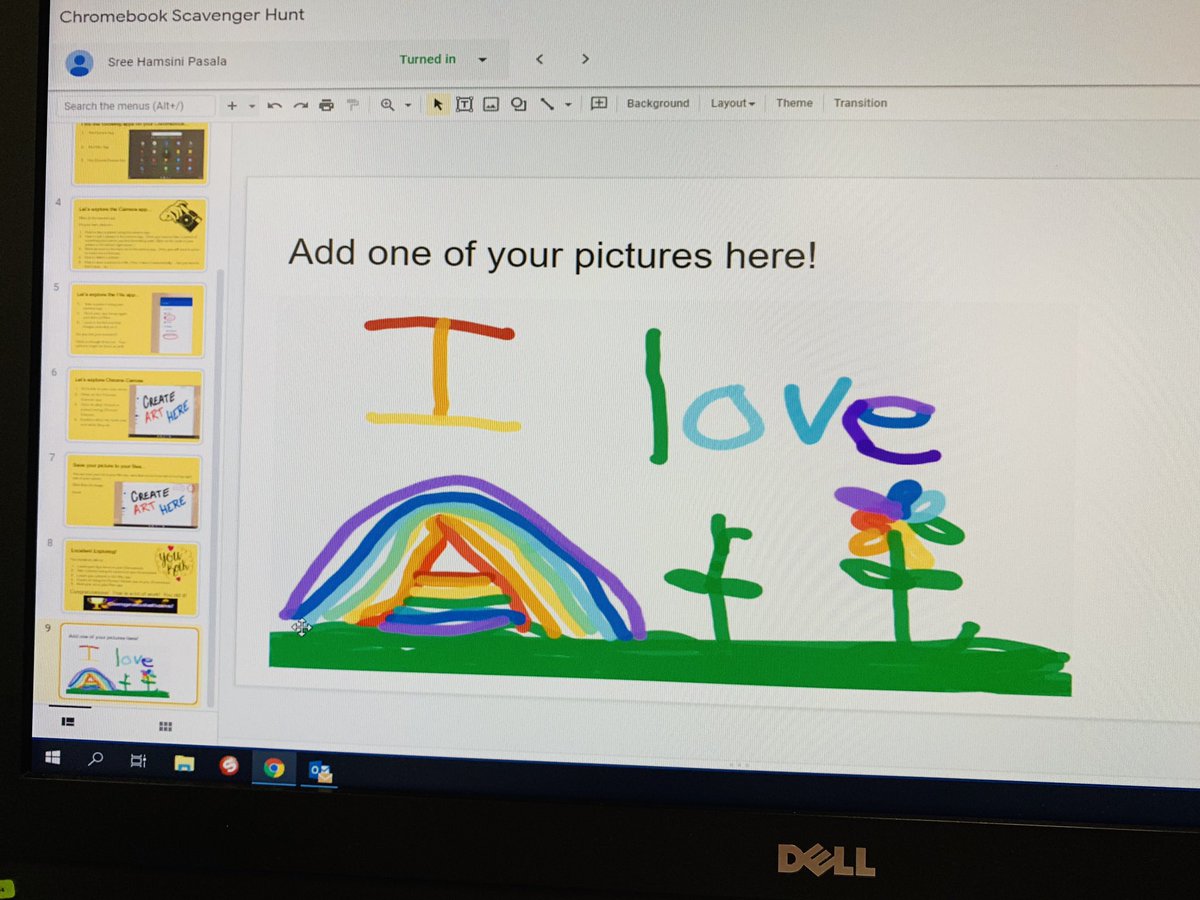Select the Paint format tool
The width and height of the screenshot is (1200, 900).
[x=352, y=103]
